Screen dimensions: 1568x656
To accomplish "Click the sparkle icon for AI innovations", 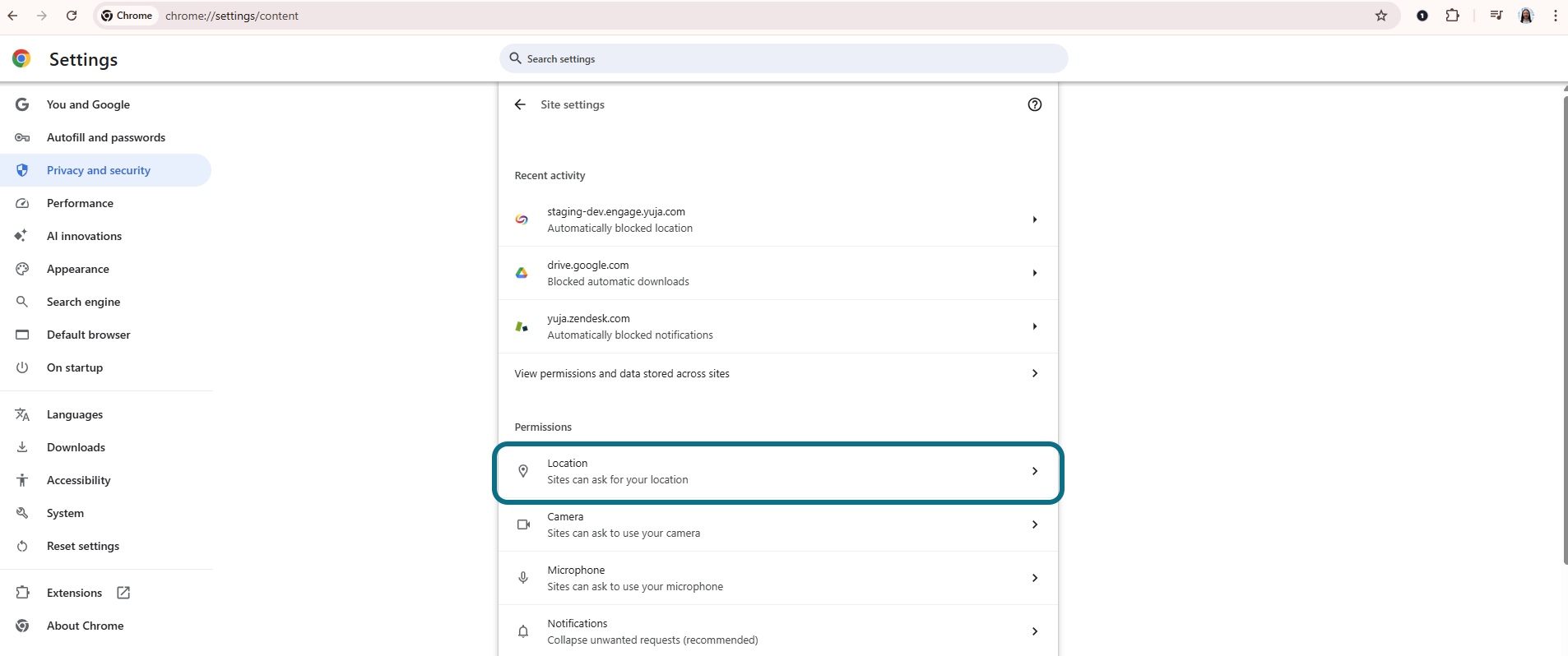I will pyautogui.click(x=21, y=236).
